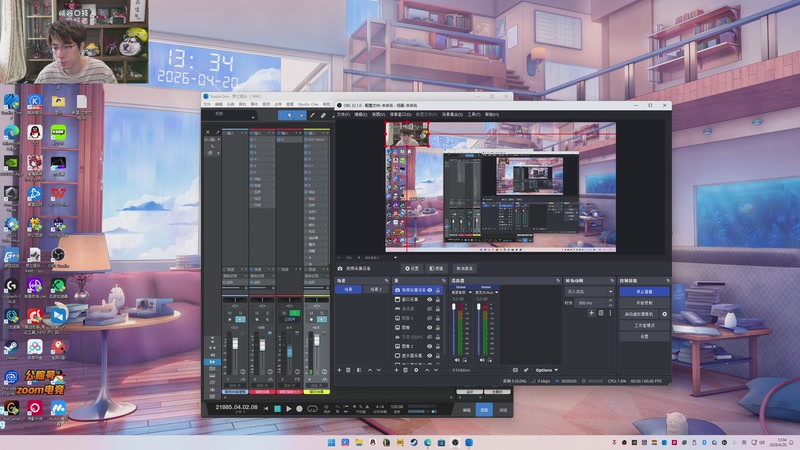The height and width of the screenshot is (450, 800).
Task: Increase transition duration with up stepper arrow
Action: click(x=611, y=301)
